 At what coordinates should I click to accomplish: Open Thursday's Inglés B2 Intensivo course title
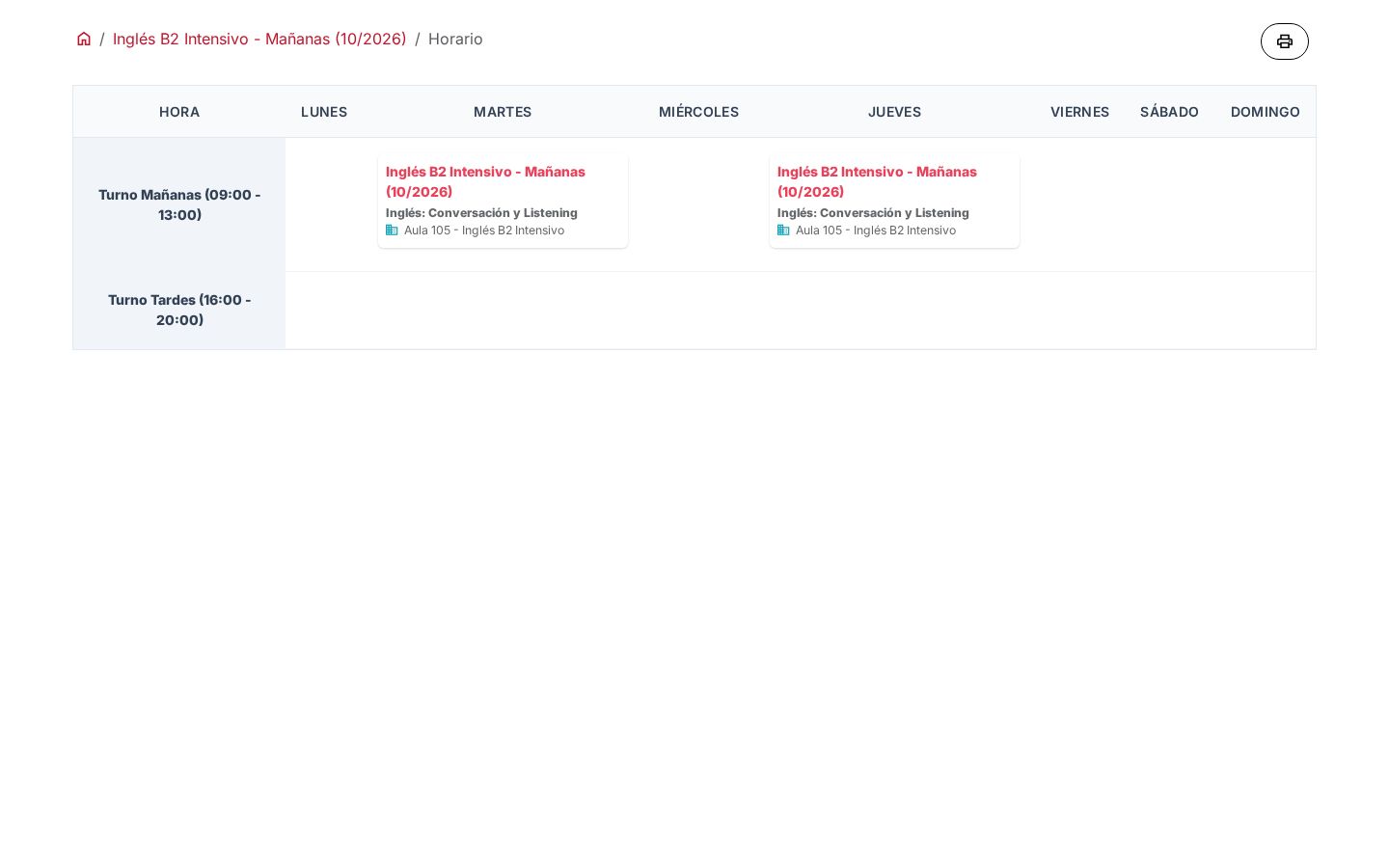click(x=877, y=181)
